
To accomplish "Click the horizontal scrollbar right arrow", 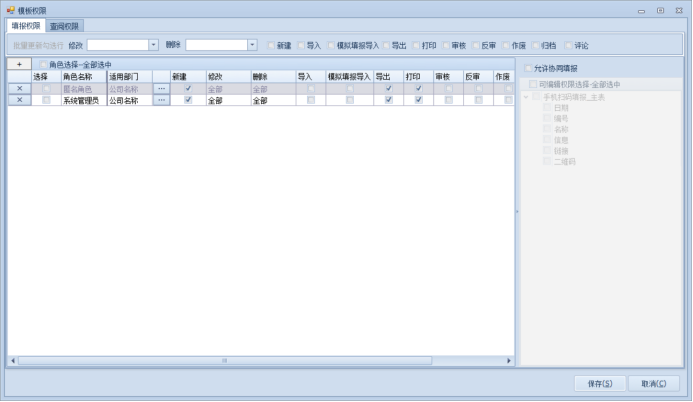I will point(510,360).
